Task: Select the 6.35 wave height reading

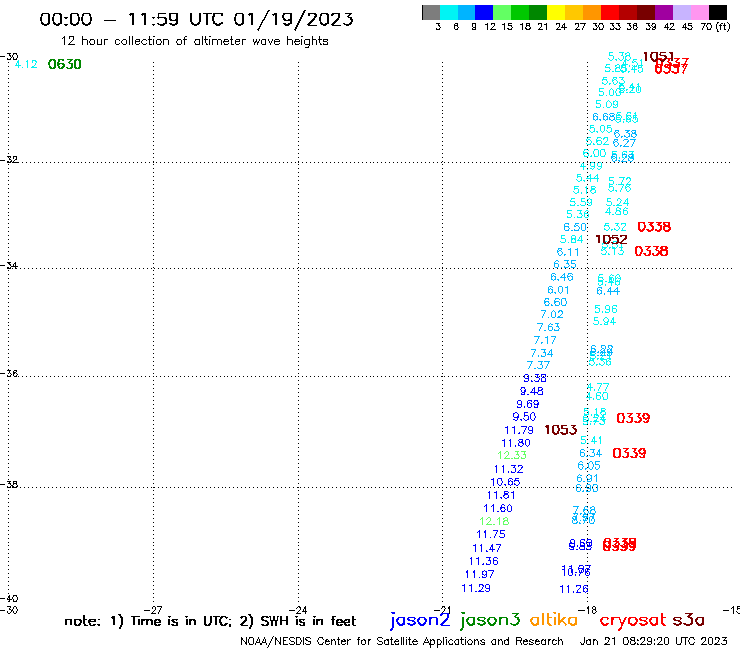Action: point(565,264)
